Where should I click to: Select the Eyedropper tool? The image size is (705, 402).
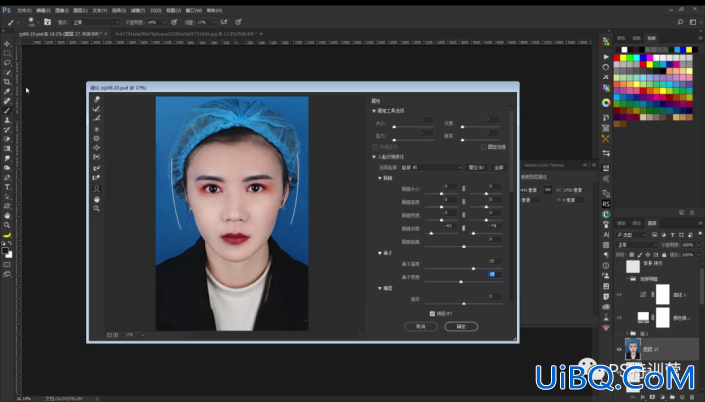click(x=7, y=91)
